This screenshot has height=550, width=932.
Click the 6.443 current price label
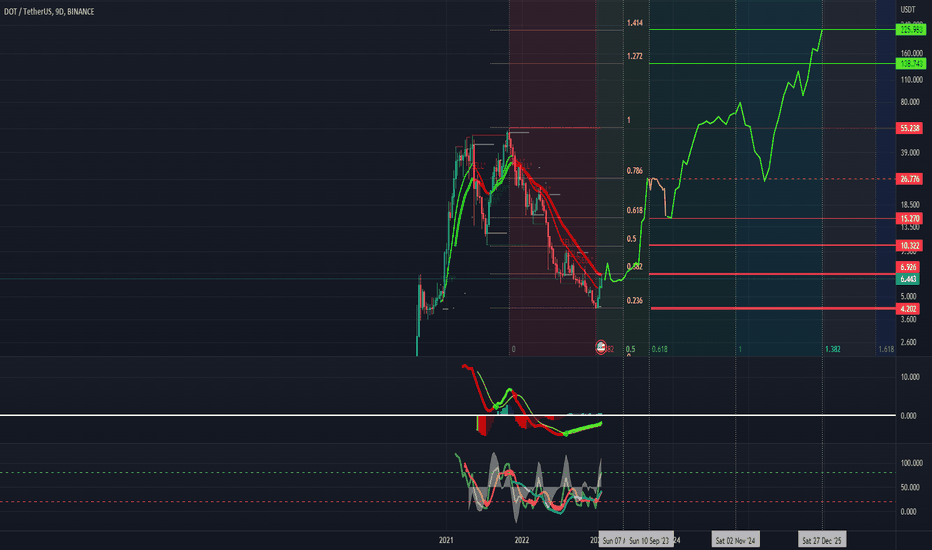click(908, 279)
